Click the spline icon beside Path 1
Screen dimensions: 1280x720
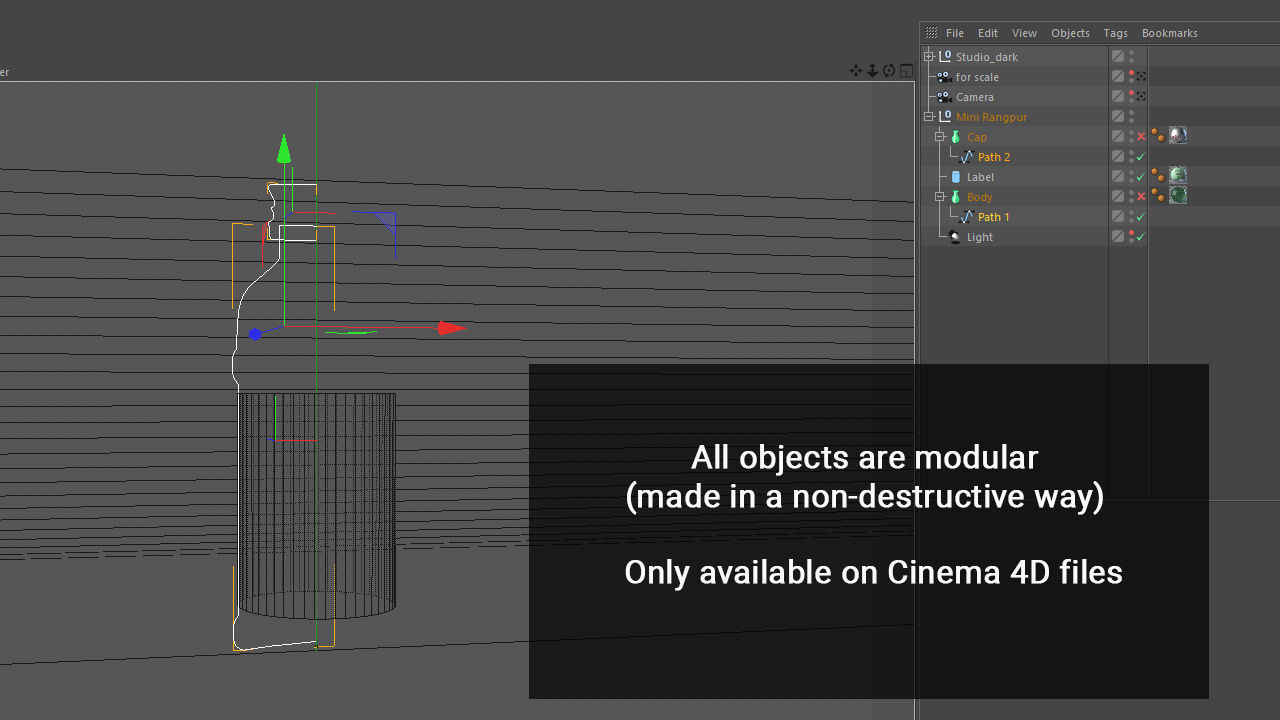pos(967,217)
